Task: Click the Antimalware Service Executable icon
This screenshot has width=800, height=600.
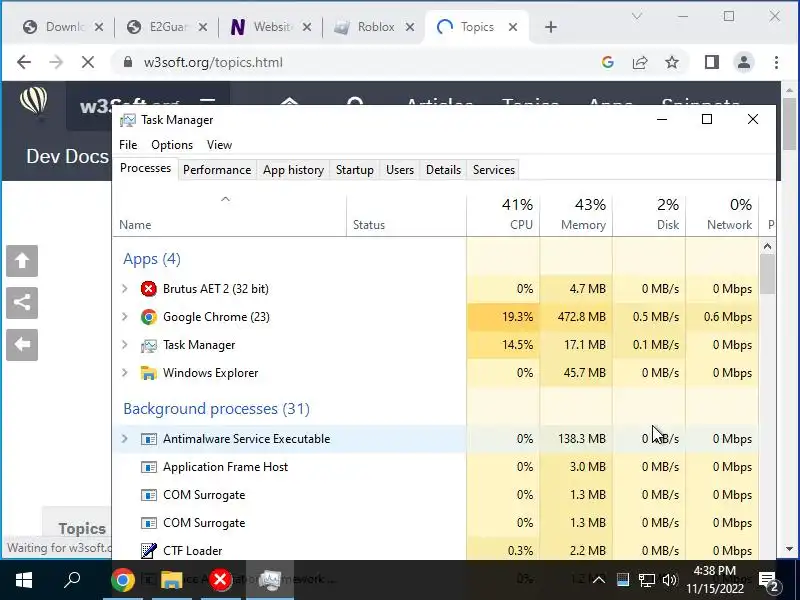Action: tap(148, 439)
